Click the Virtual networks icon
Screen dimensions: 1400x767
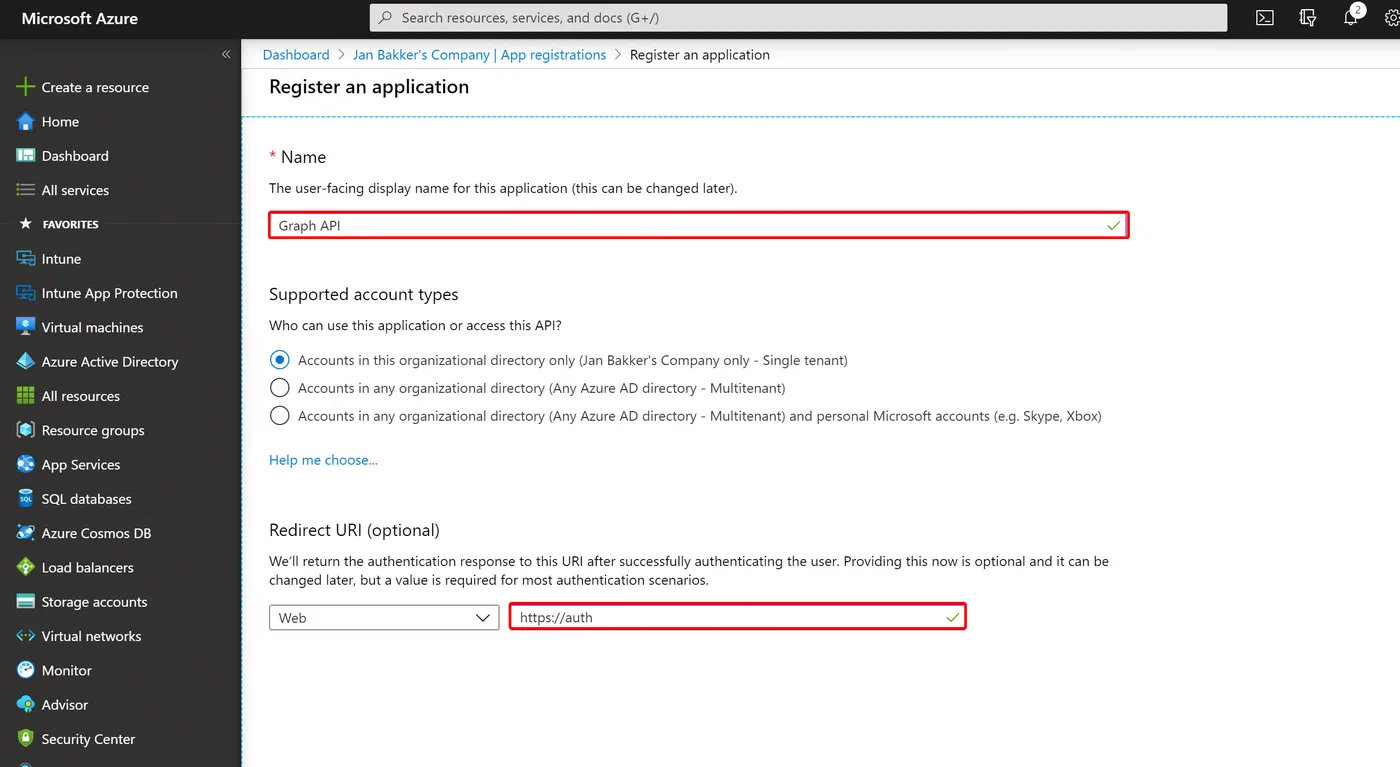tap(25, 636)
